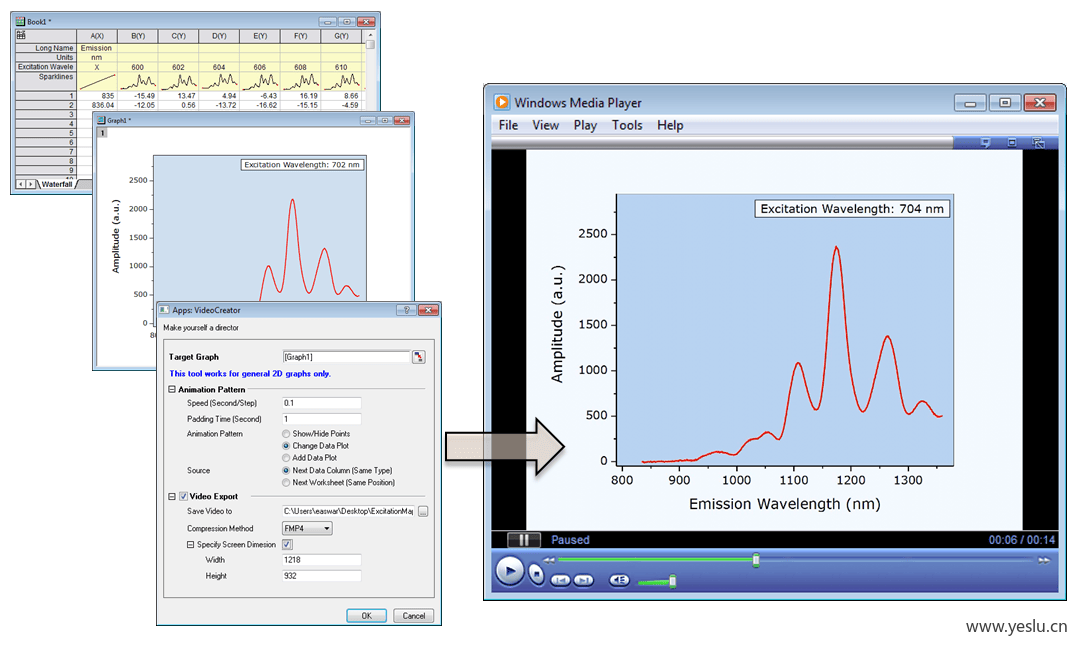
Task: Click middle square icon in media player strip
Action: coord(1012,142)
